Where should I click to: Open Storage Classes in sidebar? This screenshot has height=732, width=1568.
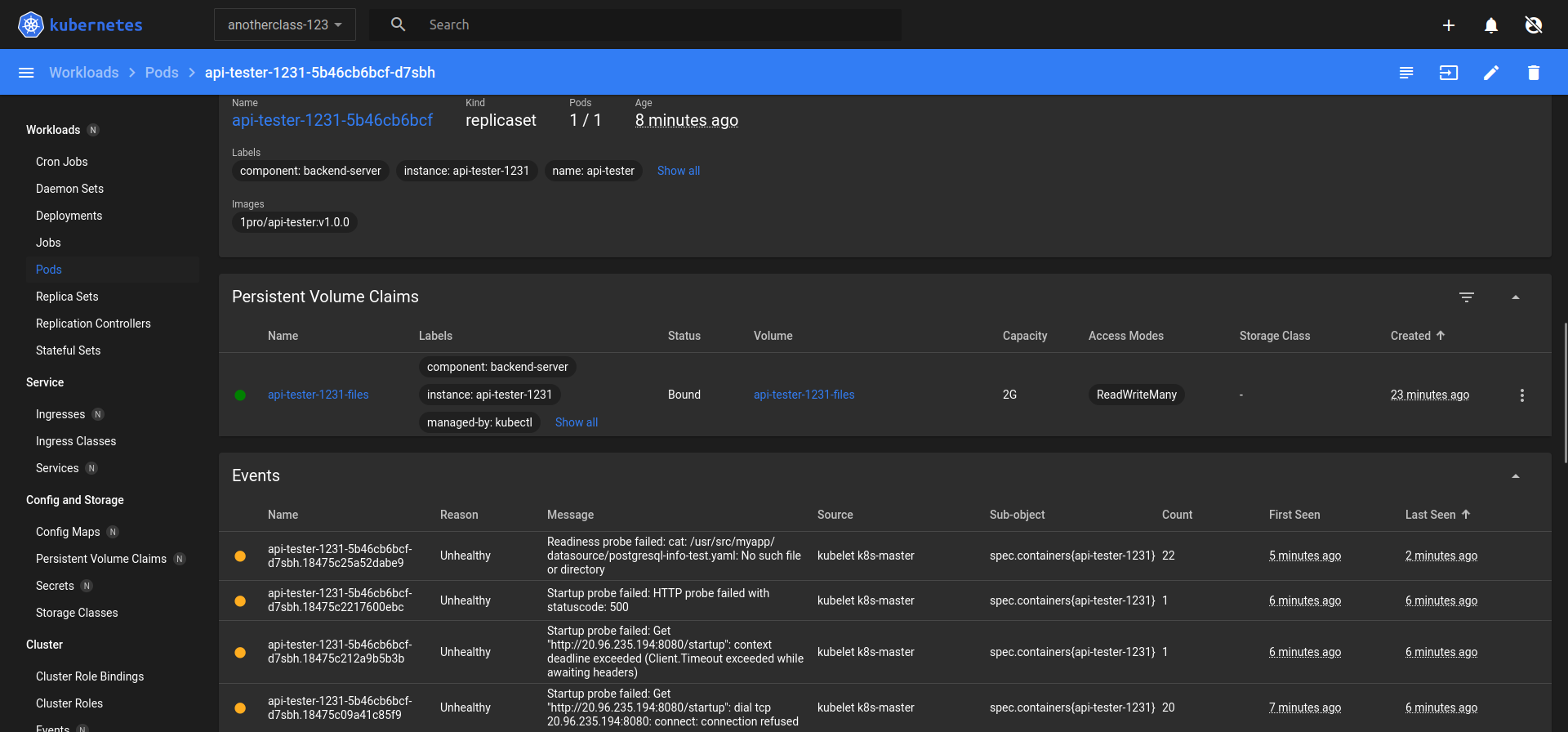pyautogui.click(x=77, y=613)
